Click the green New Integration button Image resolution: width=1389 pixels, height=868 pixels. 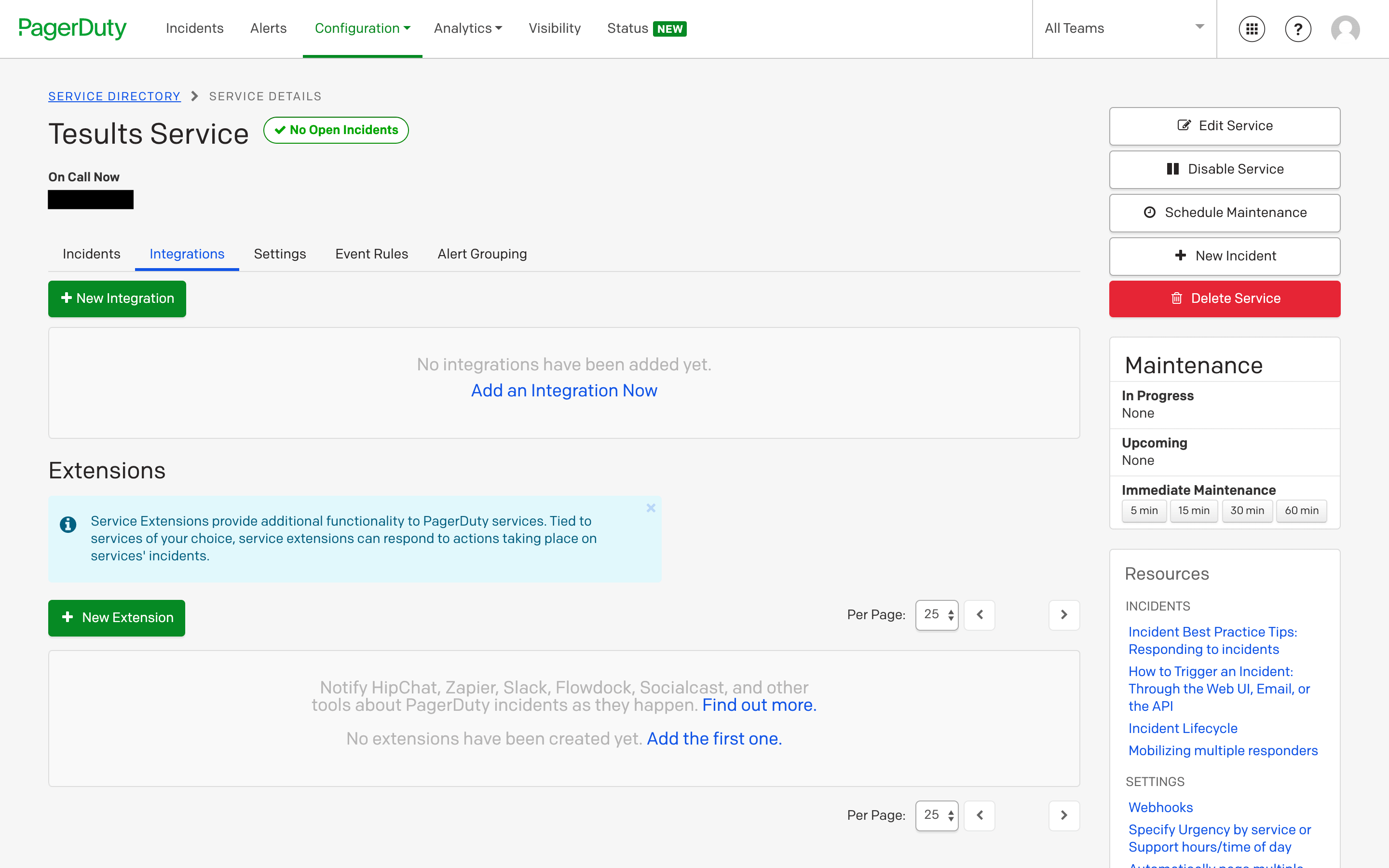point(117,298)
